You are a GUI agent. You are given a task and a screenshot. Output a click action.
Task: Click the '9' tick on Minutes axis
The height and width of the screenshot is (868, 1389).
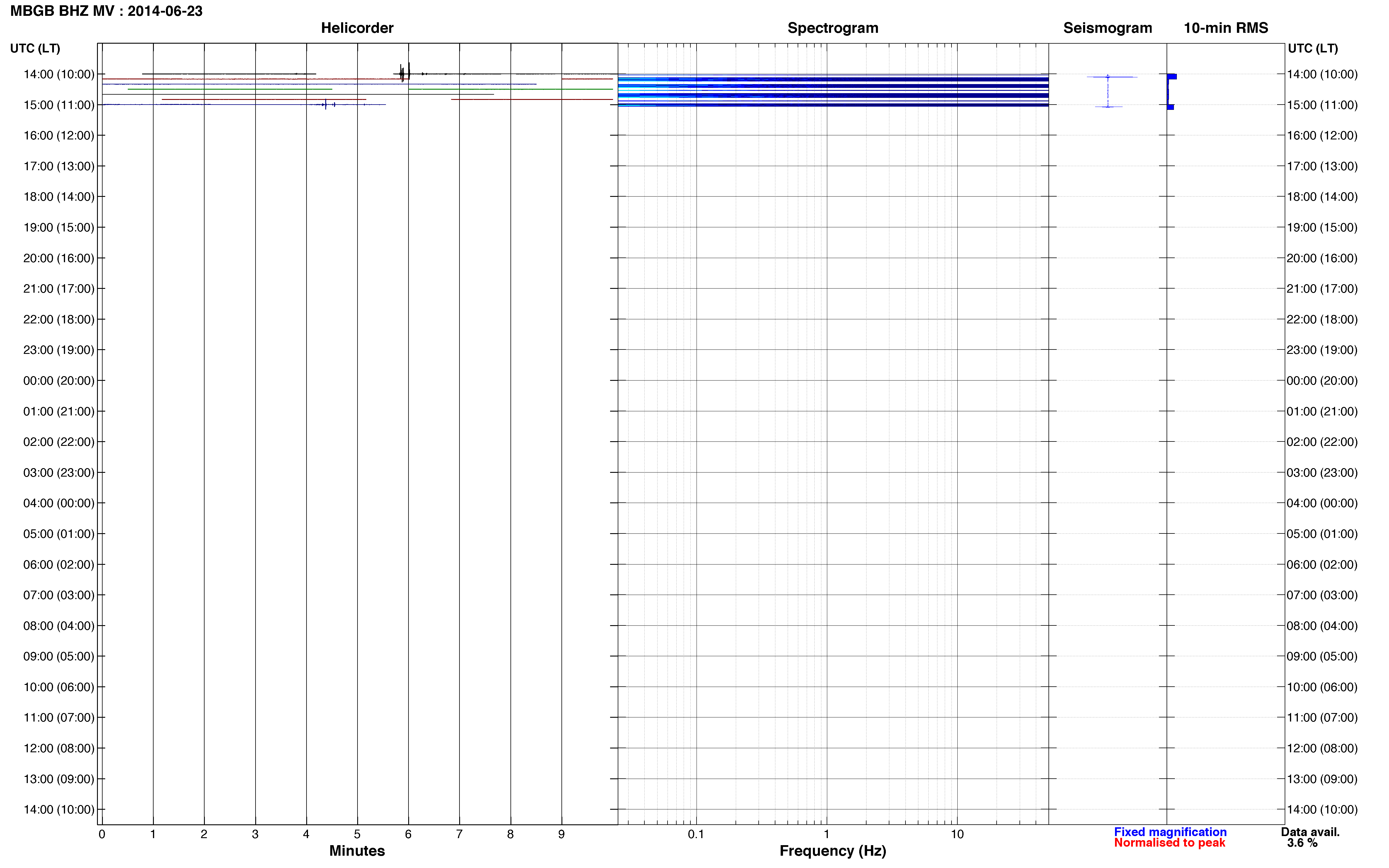tap(561, 834)
